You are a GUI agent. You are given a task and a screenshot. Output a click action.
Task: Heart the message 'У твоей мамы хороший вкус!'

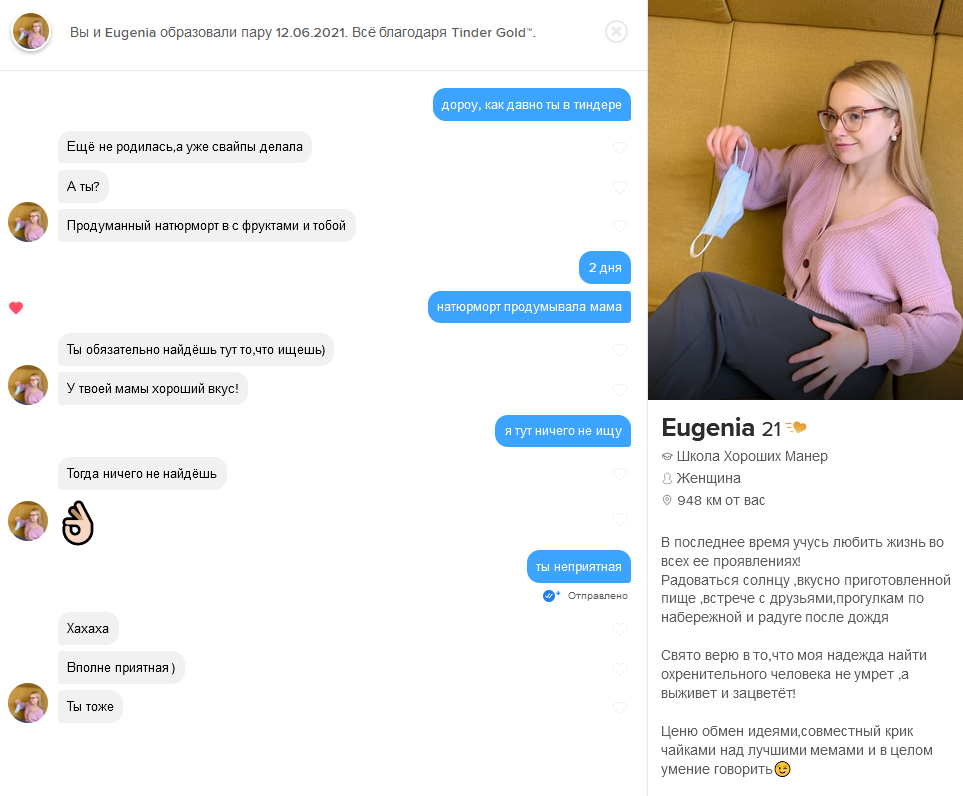pos(620,389)
